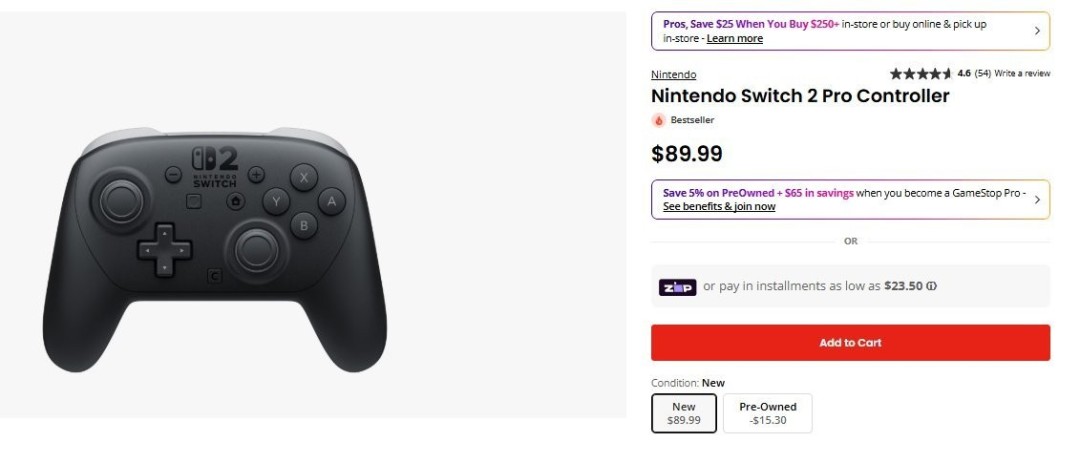Click the review count (54)
The height and width of the screenshot is (463, 1080).
point(982,73)
